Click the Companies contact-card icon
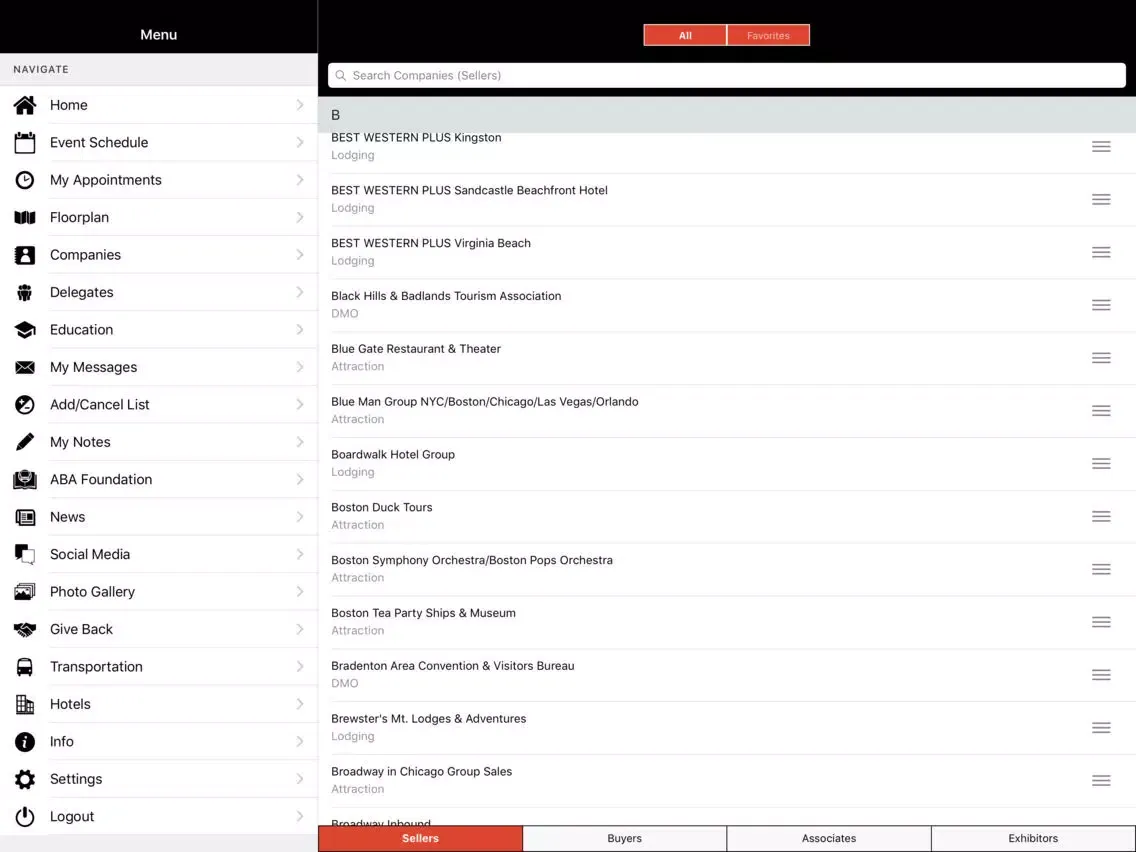The height and width of the screenshot is (852, 1136). (x=25, y=255)
